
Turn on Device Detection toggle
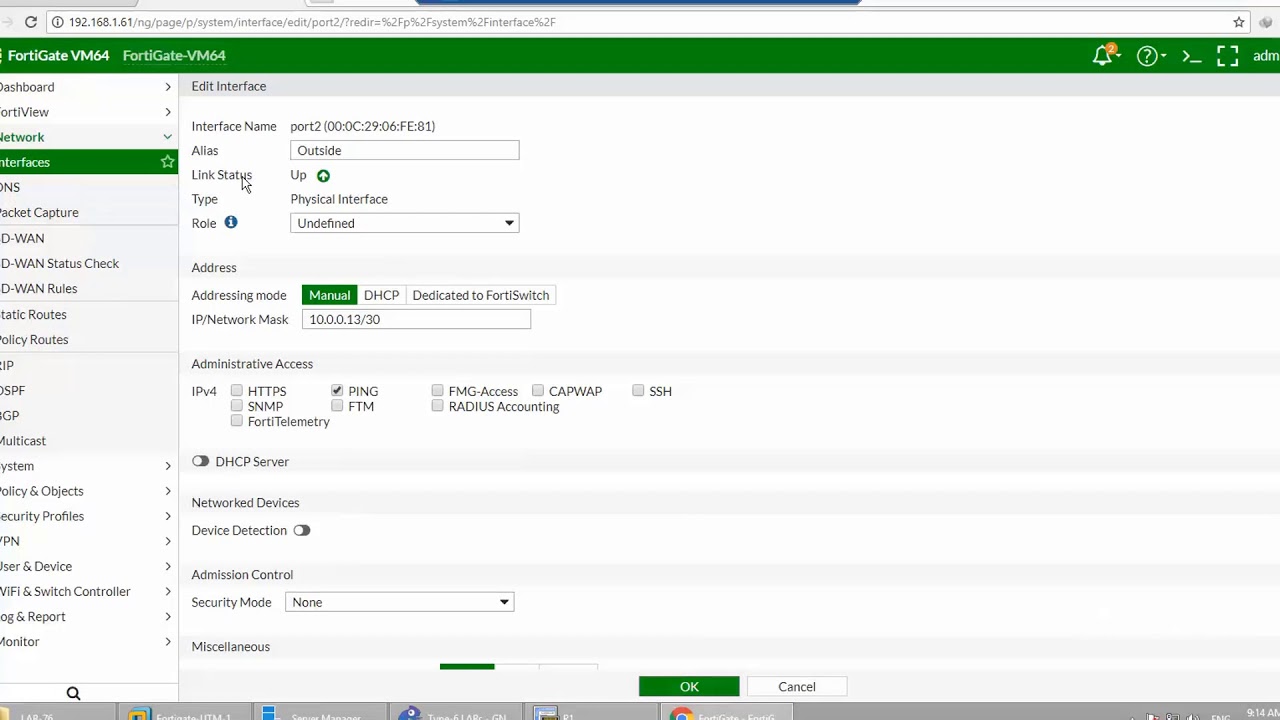pos(301,530)
